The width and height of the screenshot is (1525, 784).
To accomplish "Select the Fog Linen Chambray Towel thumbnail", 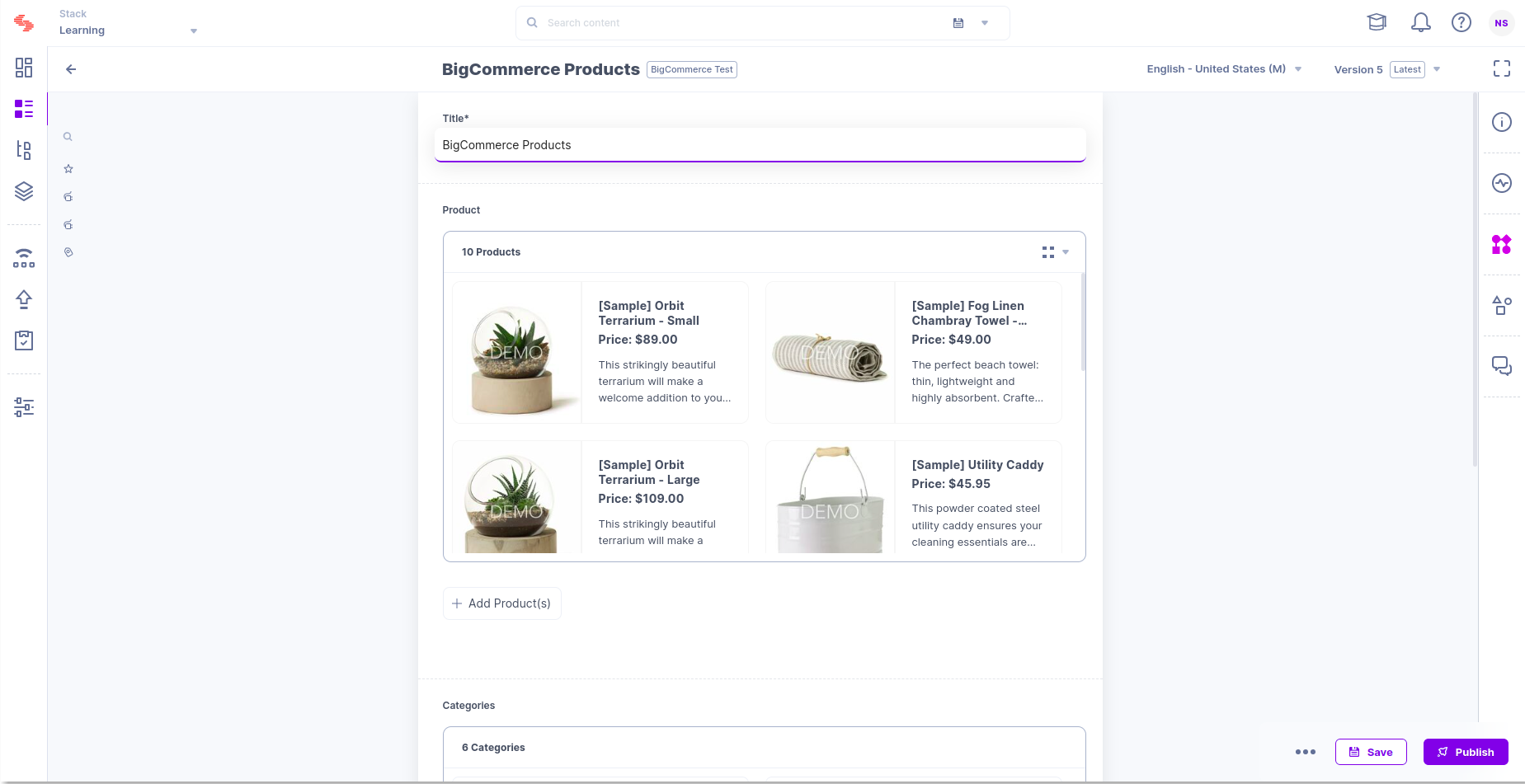I will (831, 353).
